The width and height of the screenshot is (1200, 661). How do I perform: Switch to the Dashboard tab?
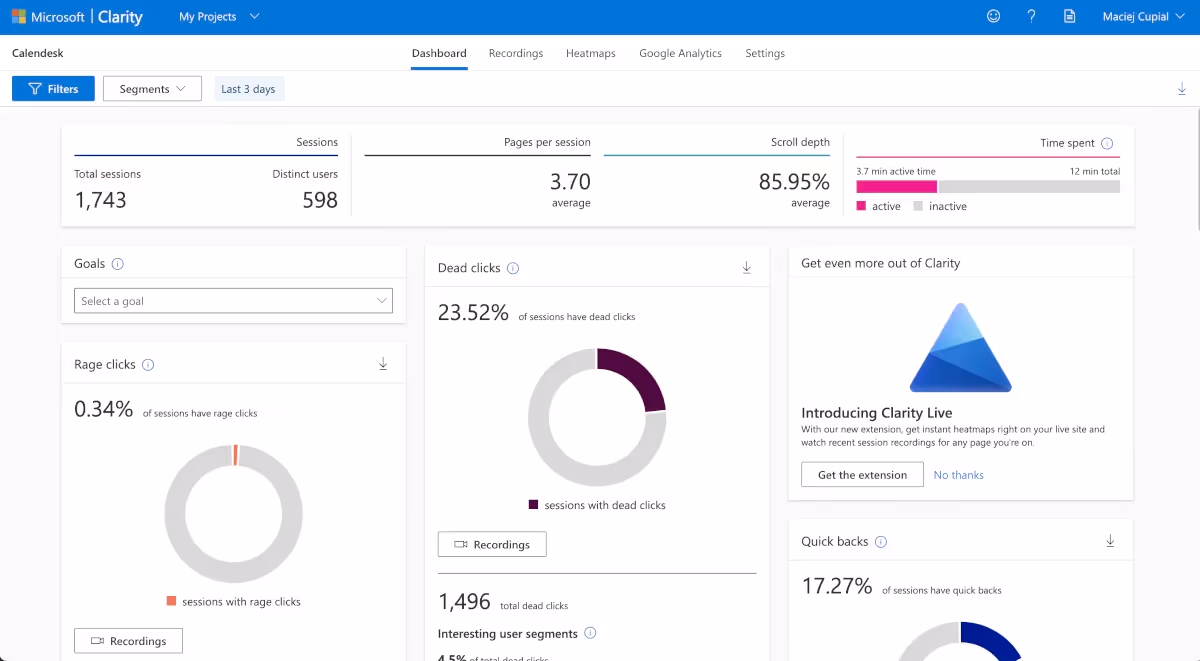(439, 53)
